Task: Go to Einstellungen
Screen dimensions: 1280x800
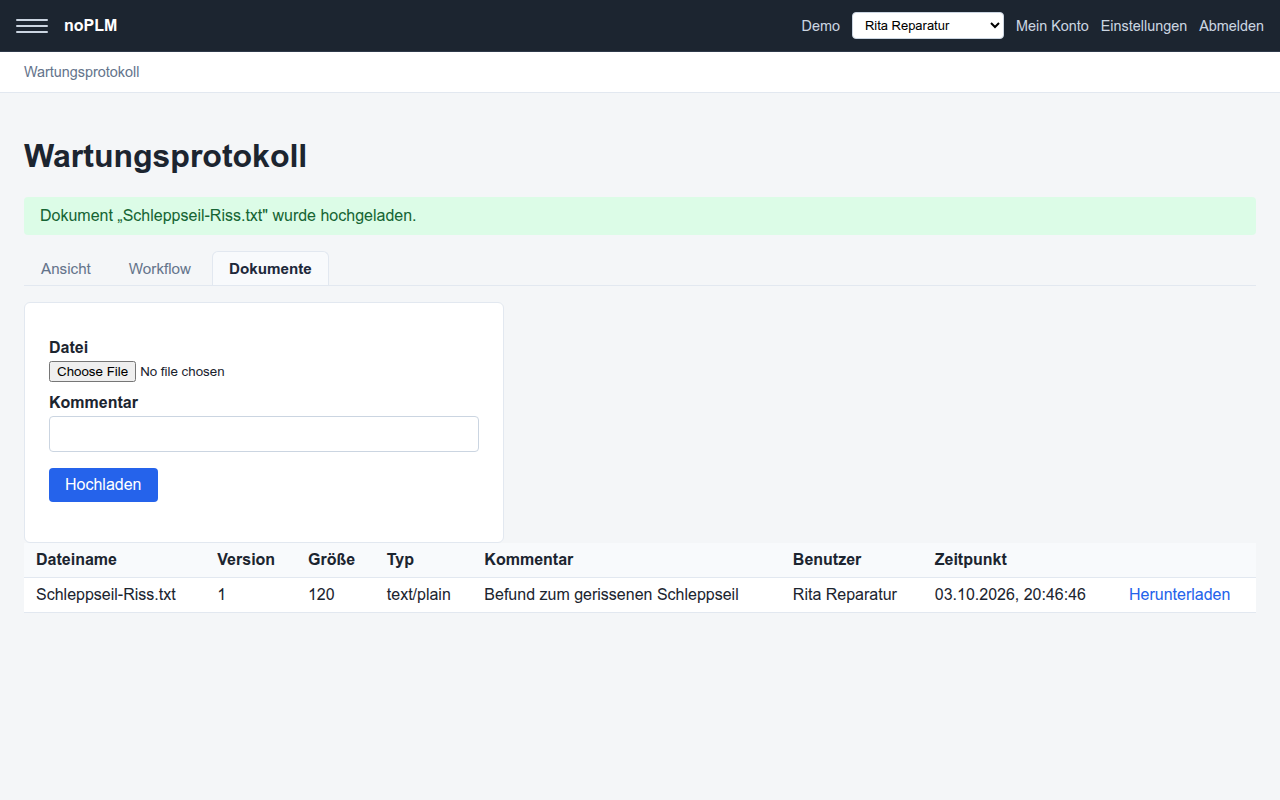Action: [x=1144, y=26]
